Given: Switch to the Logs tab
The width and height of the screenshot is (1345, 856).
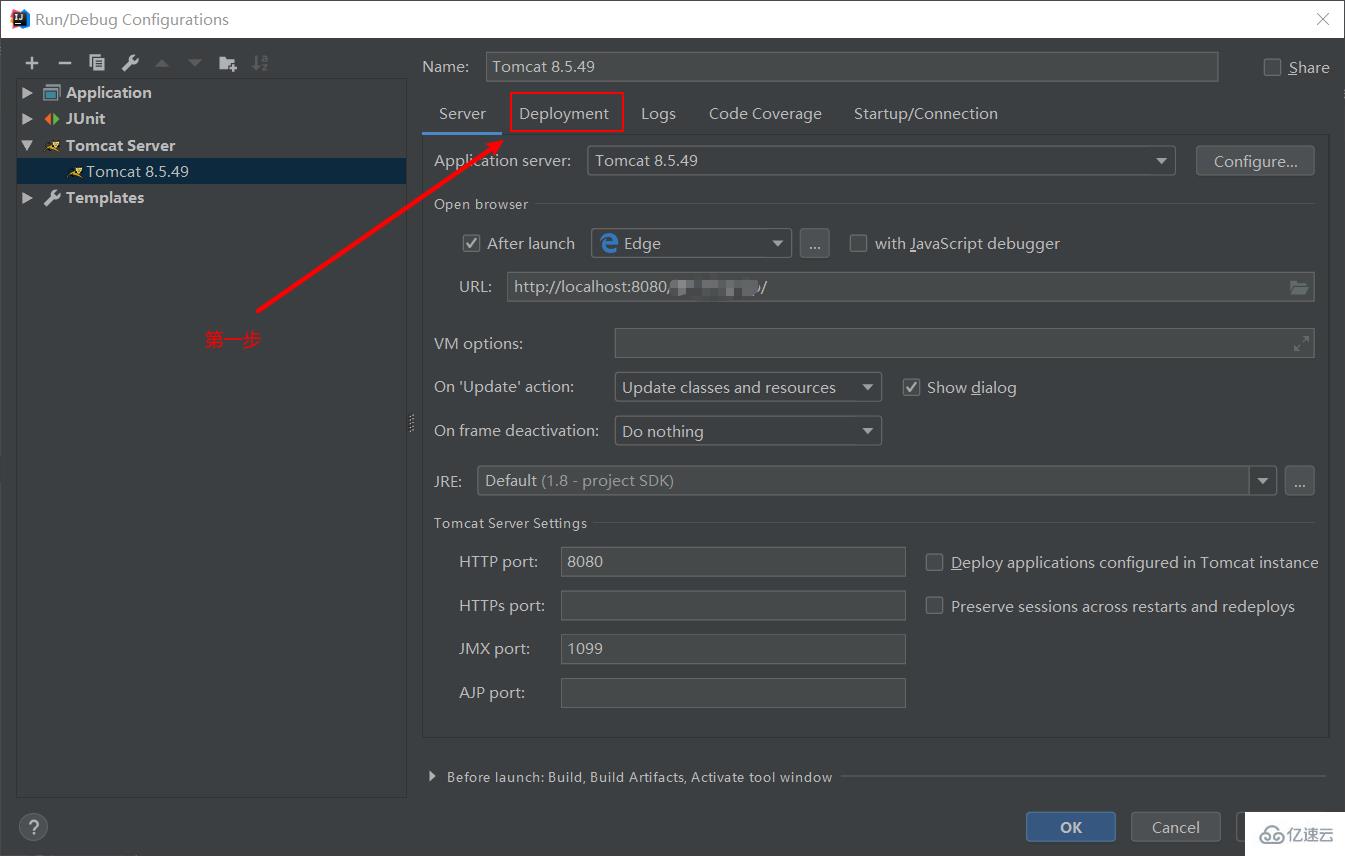Looking at the screenshot, I should tap(658, 113).
